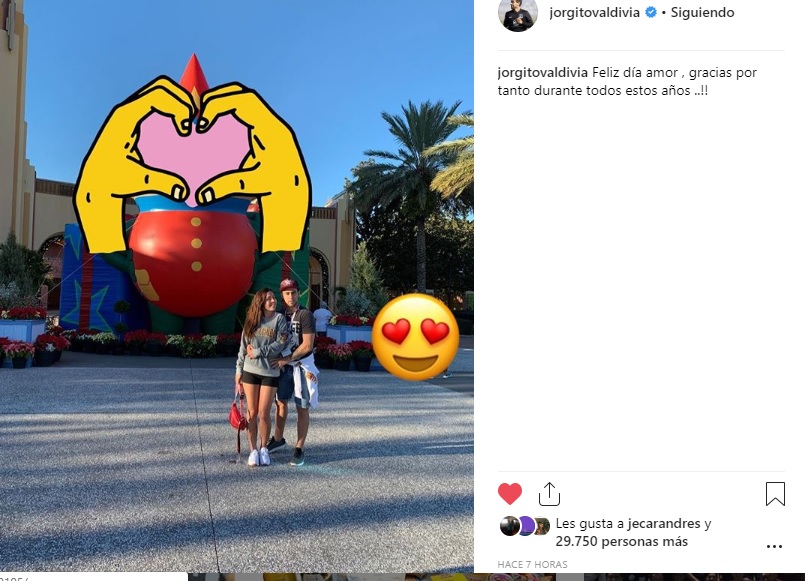This screenshot has height=581, width=805.
Task: Unlike the post with the red heart
Action: pyautogui.click(x=510, y=494)
